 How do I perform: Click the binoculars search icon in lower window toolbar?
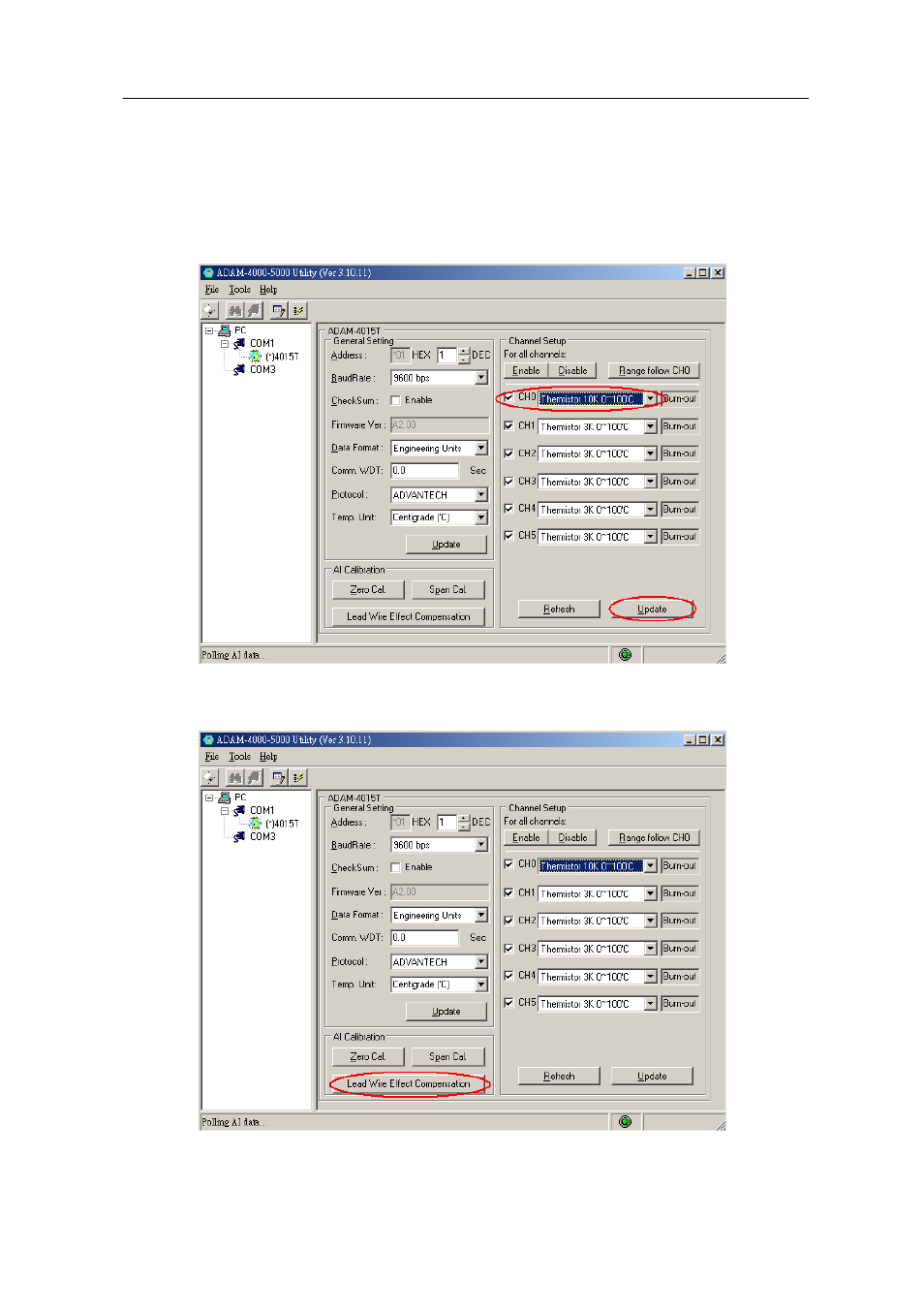coord(234,778)
